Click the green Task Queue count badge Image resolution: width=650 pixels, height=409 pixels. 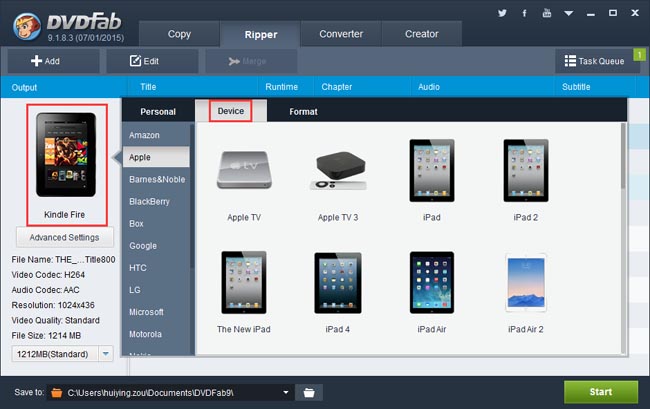(x=640, y=54)
